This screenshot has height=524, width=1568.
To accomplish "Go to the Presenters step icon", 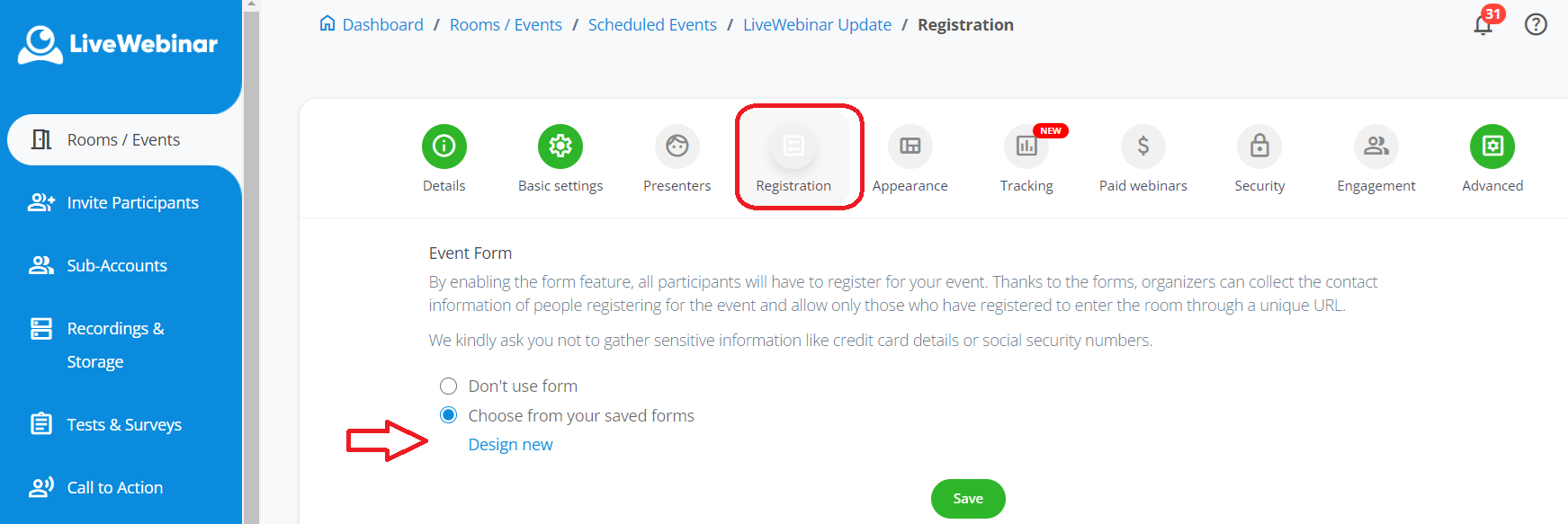I will pos(676,146).
